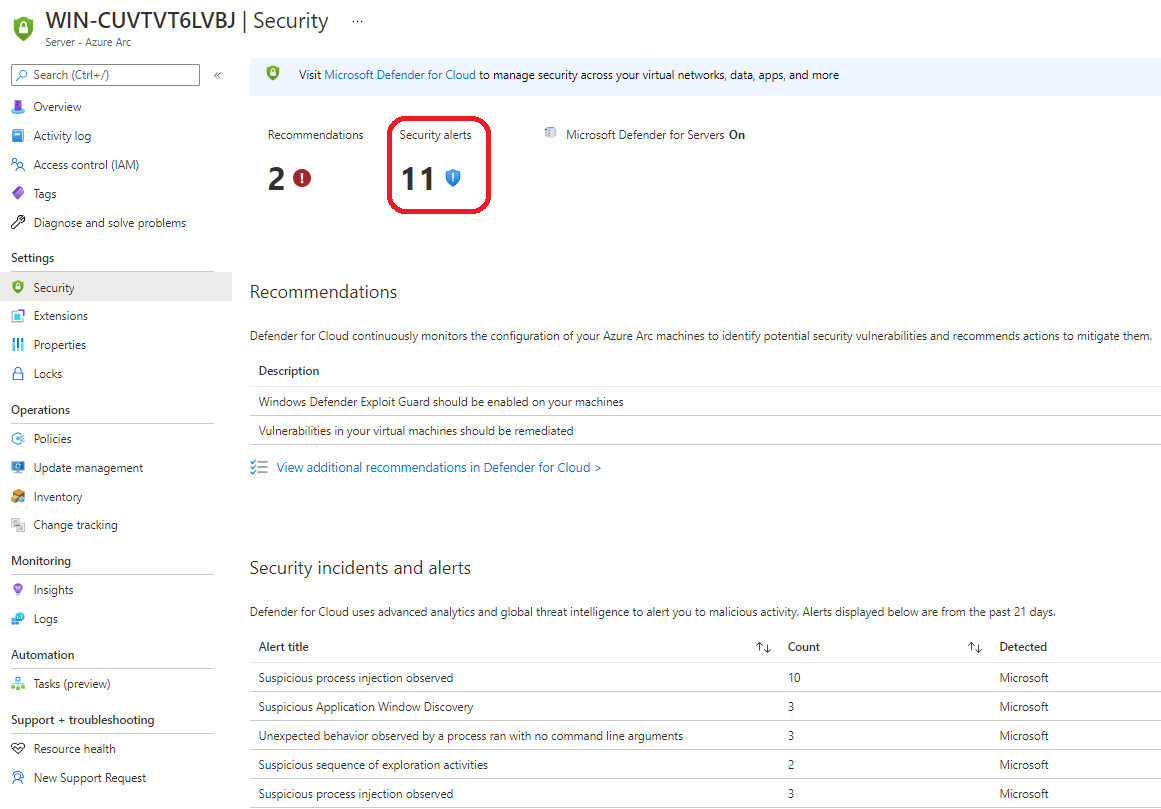The height and width of the screenshot is (809, 1161).
Task: Click the Inventory icon in Operations
Action: pyautogui.click(x=18, y=497)
